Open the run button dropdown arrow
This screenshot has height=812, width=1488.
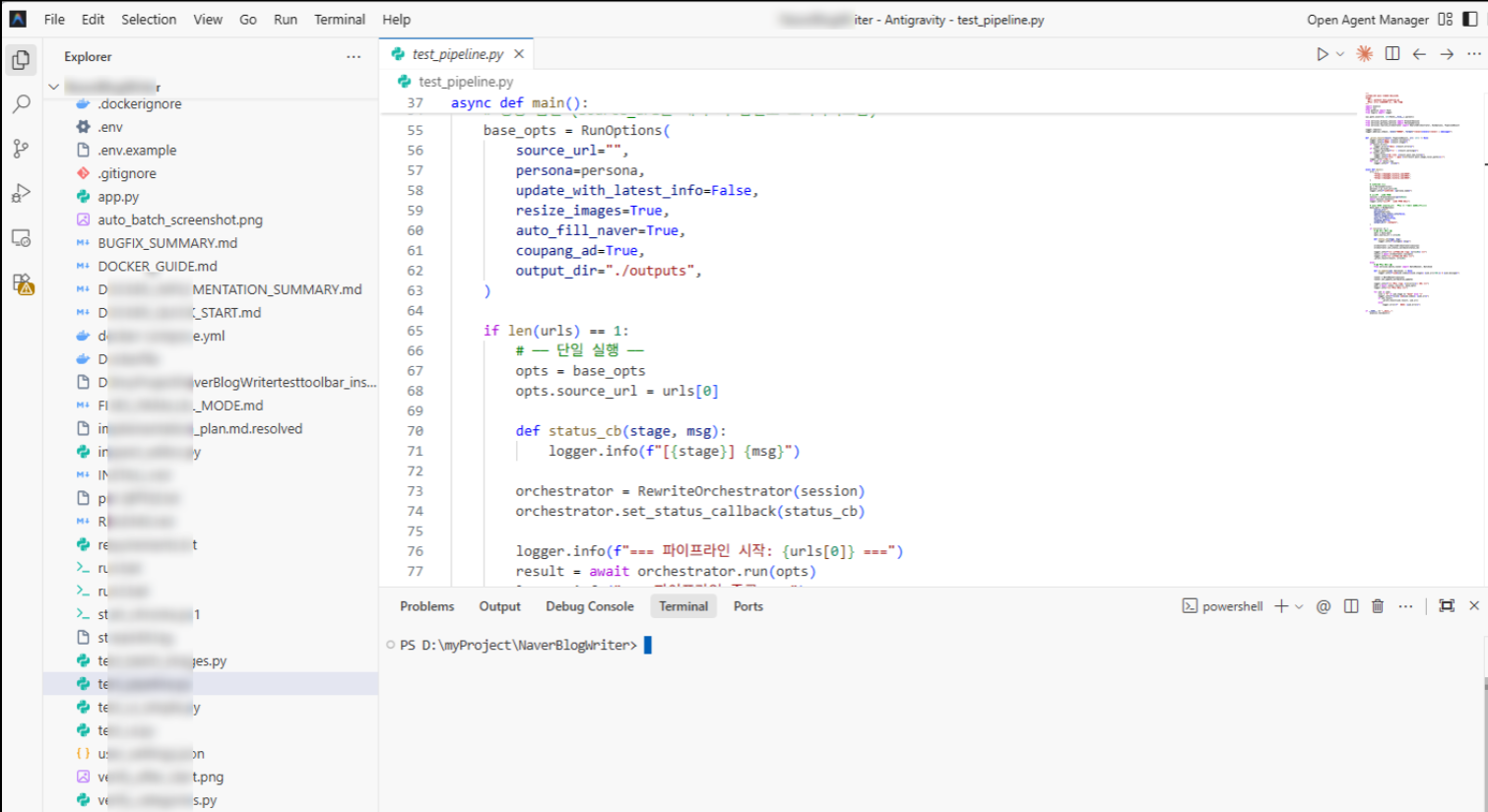click(1340, 54)
